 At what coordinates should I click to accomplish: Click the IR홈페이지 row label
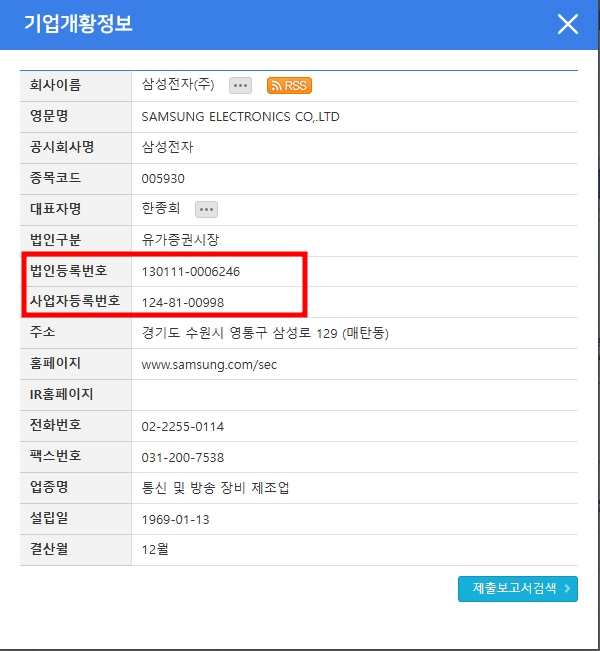(61, 394)
